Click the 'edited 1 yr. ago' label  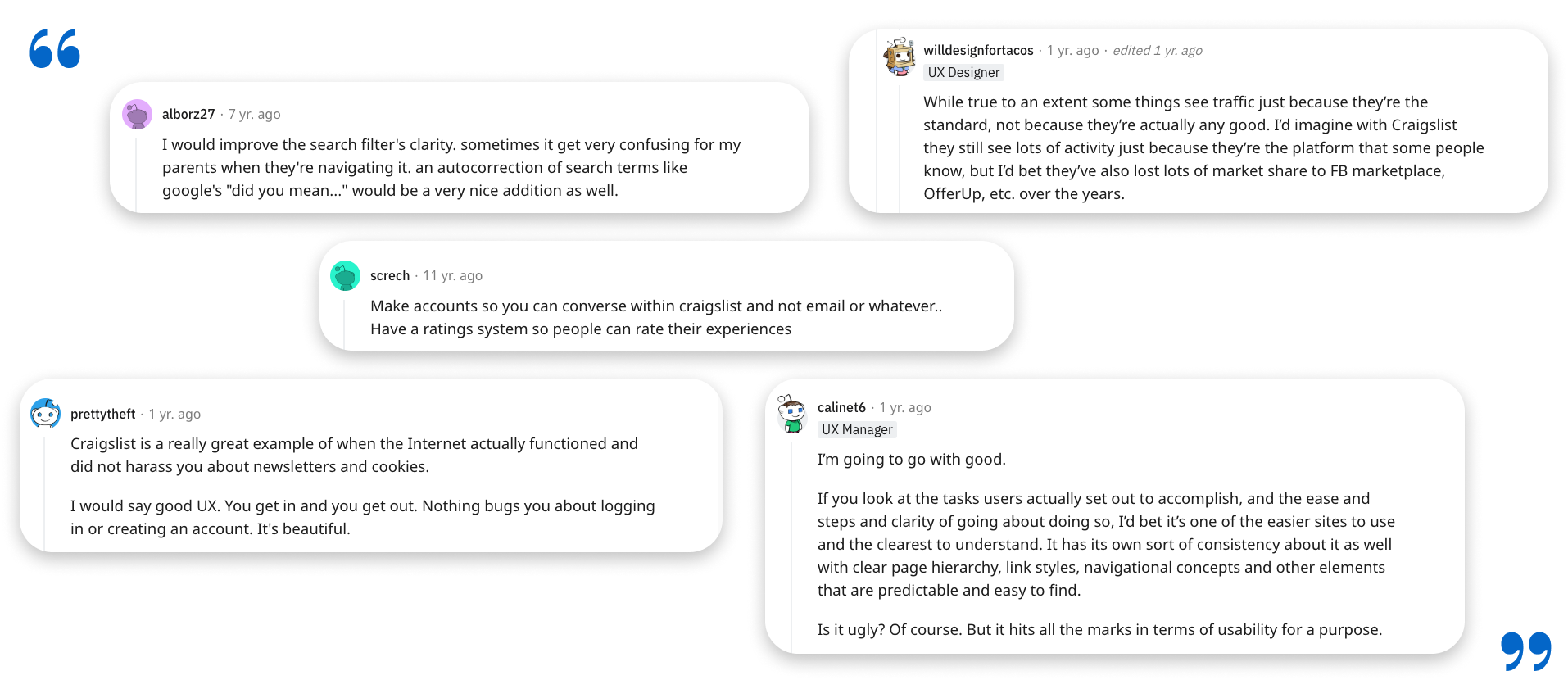pos(1158,50)
